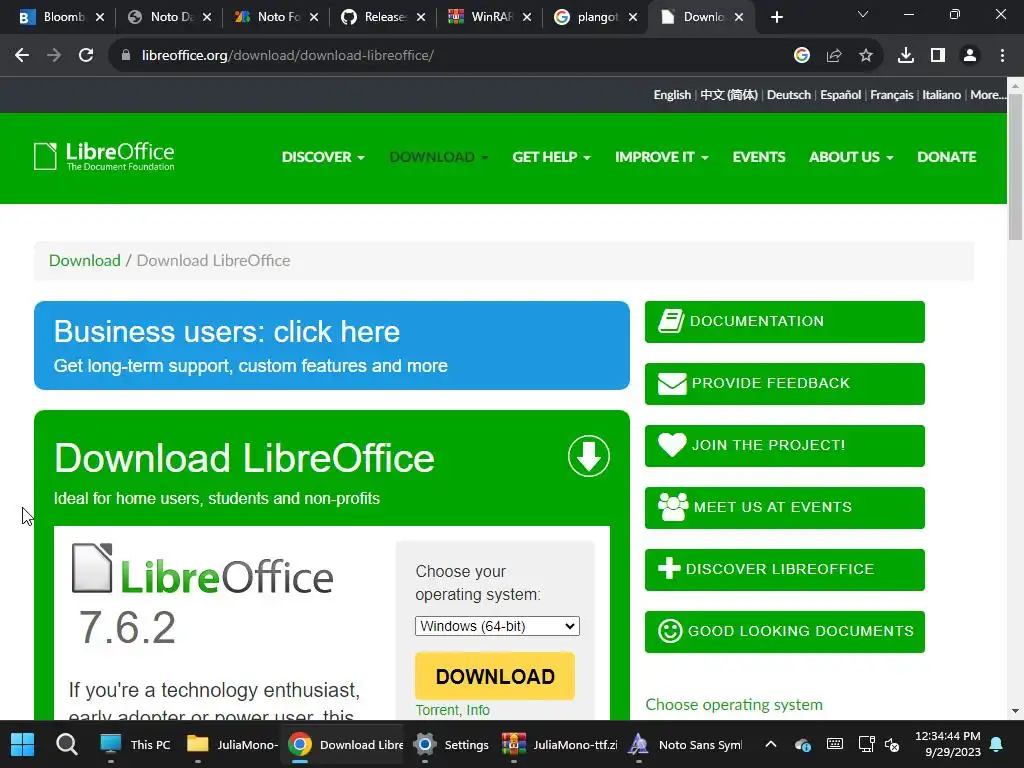Click the scrollbar down arrow

point(1015,711)
